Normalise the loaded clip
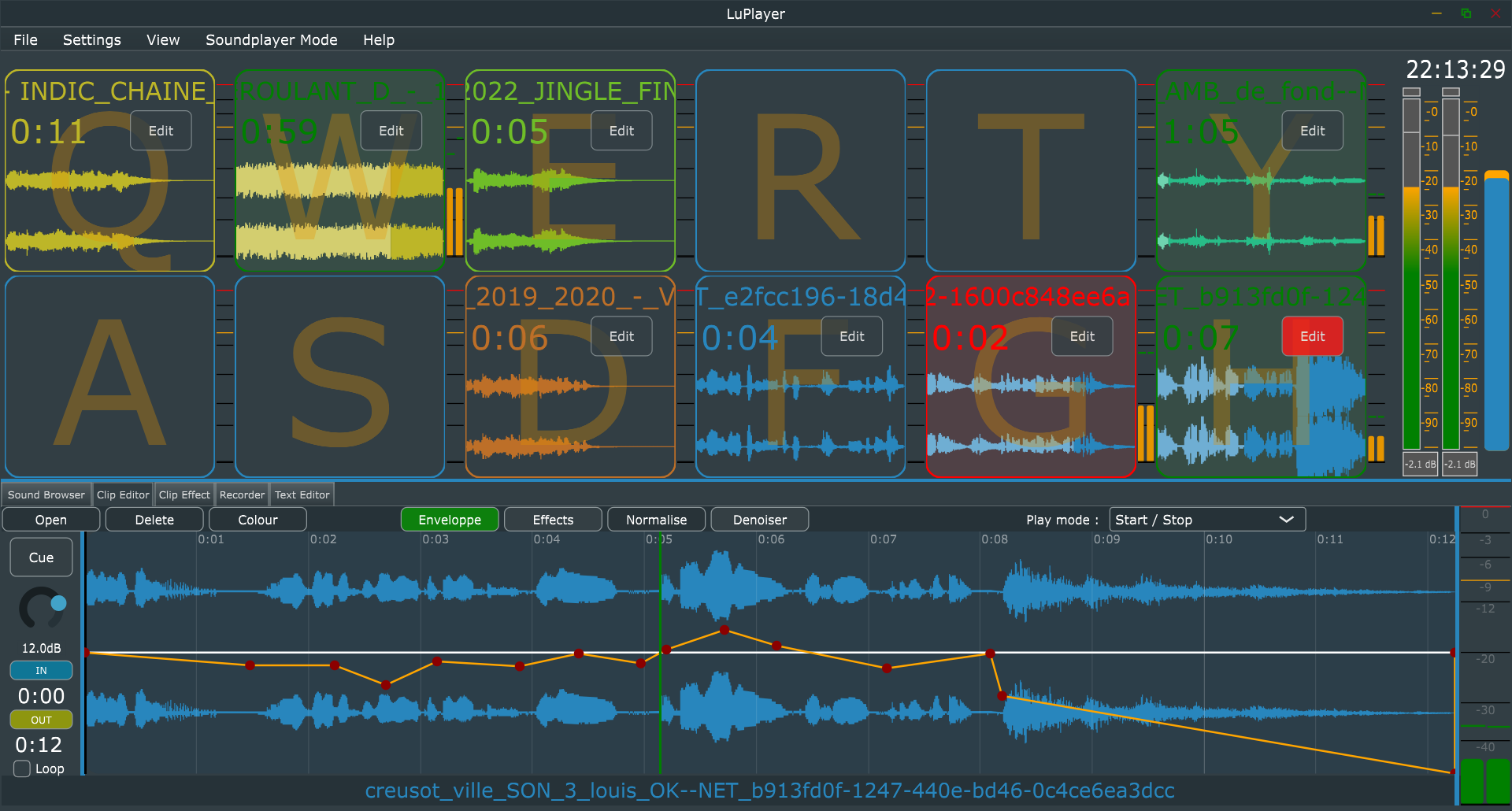 [656, 519]
